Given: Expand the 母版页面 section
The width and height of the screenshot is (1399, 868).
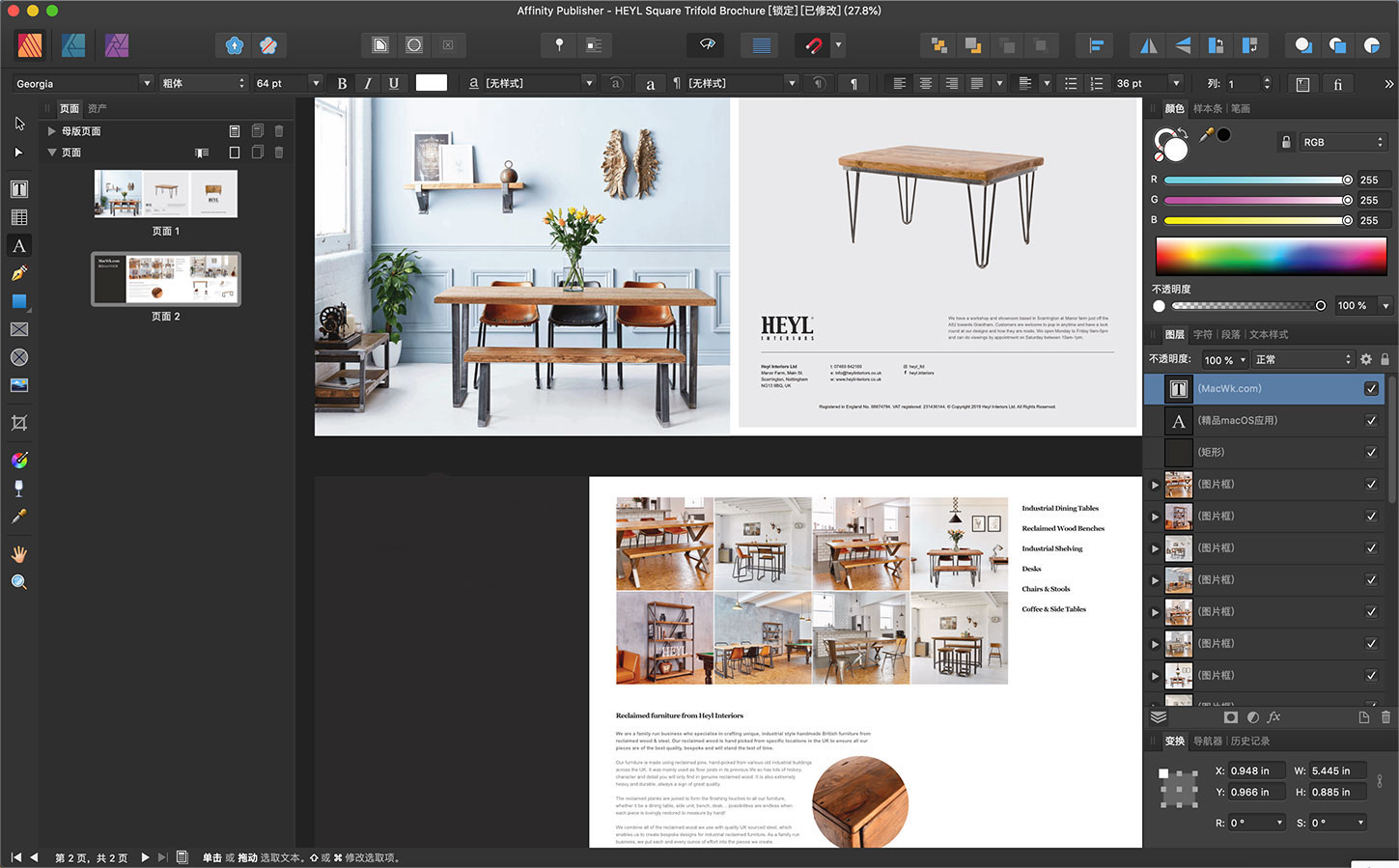Looking at the screenshot, I should click(52, 130).
